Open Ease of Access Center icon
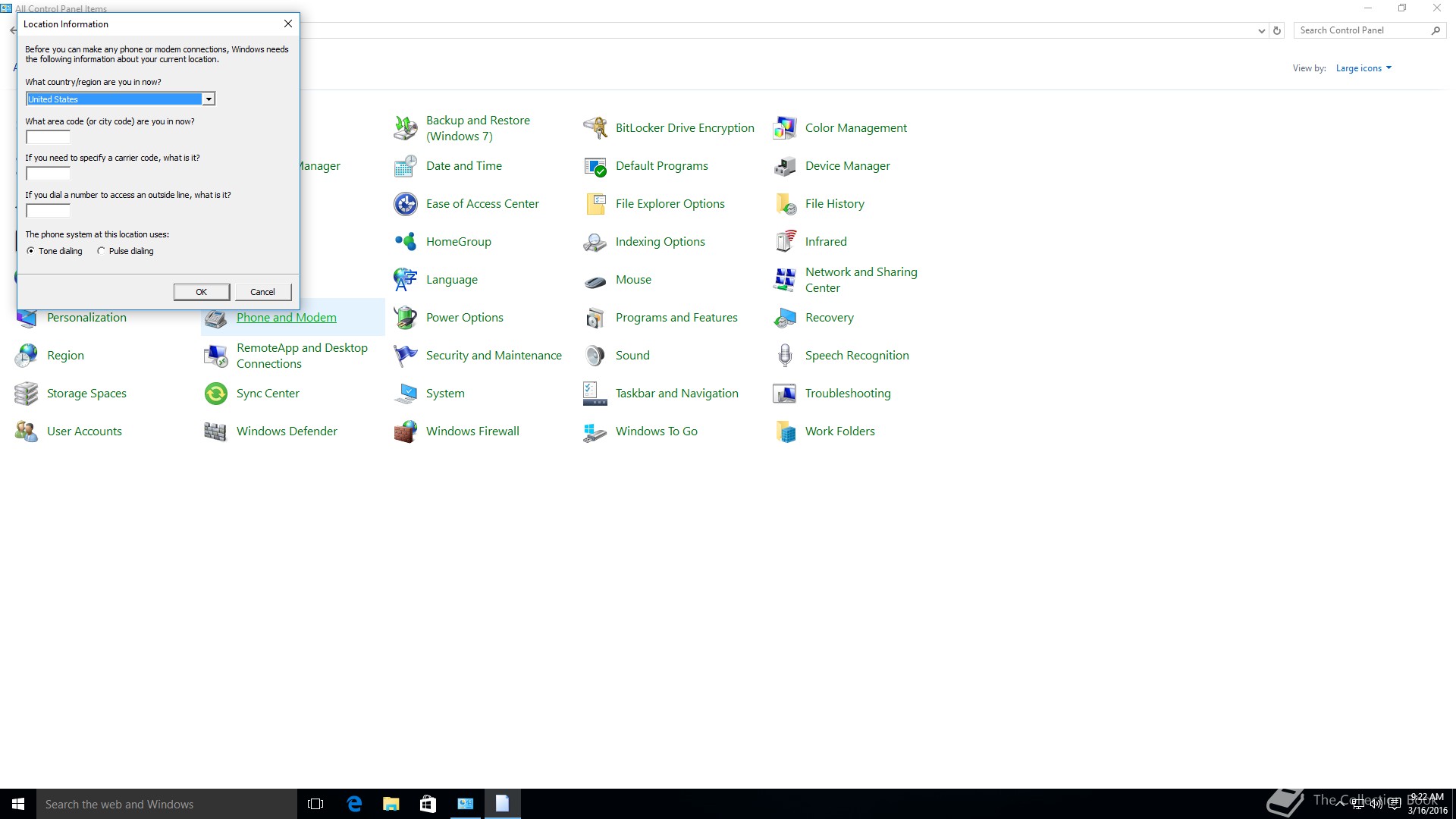The height and width of the screenshot is (819, 1456). (x=406, y=204)
